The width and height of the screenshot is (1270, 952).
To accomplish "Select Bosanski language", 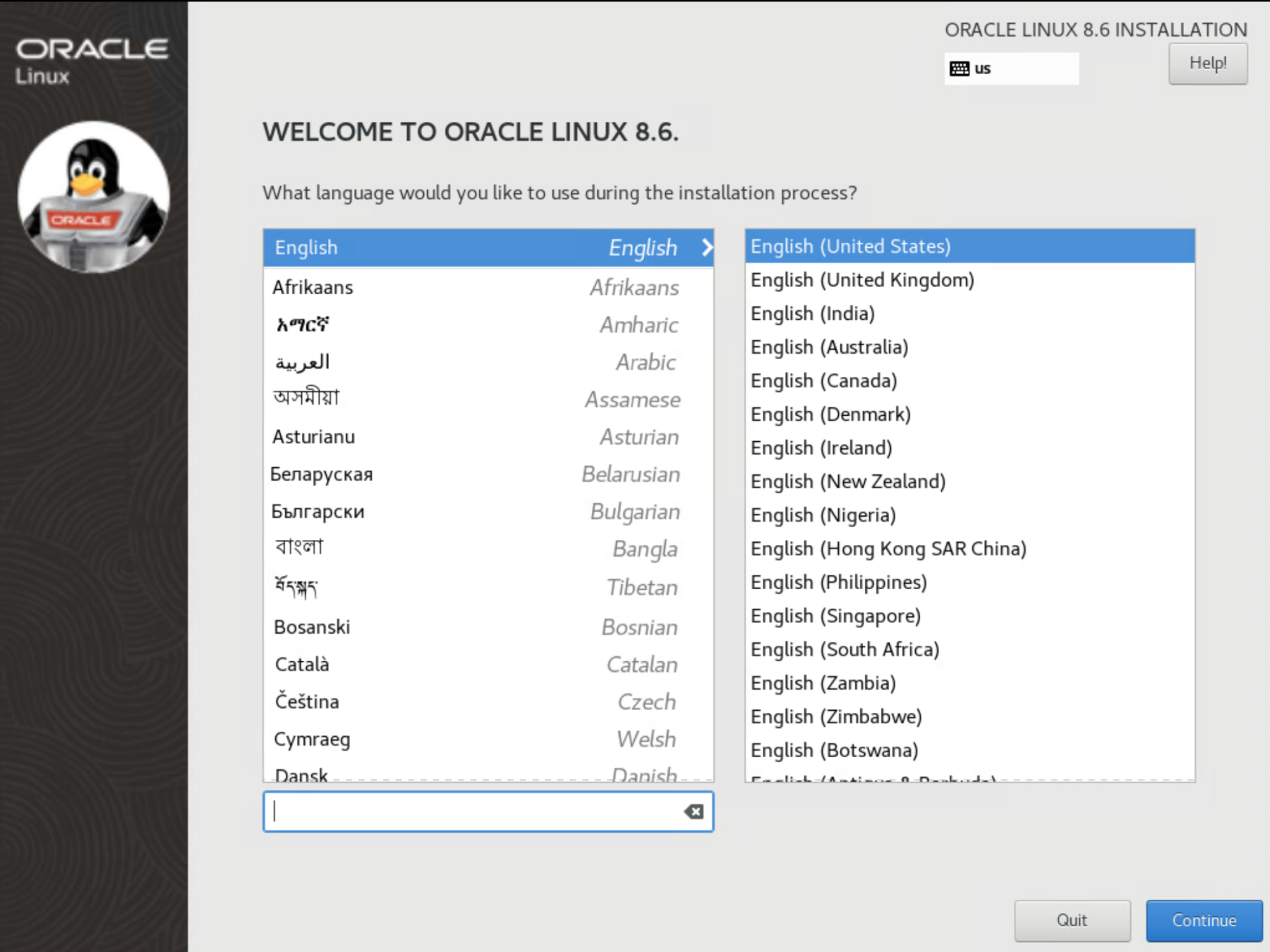I will 488,627.
